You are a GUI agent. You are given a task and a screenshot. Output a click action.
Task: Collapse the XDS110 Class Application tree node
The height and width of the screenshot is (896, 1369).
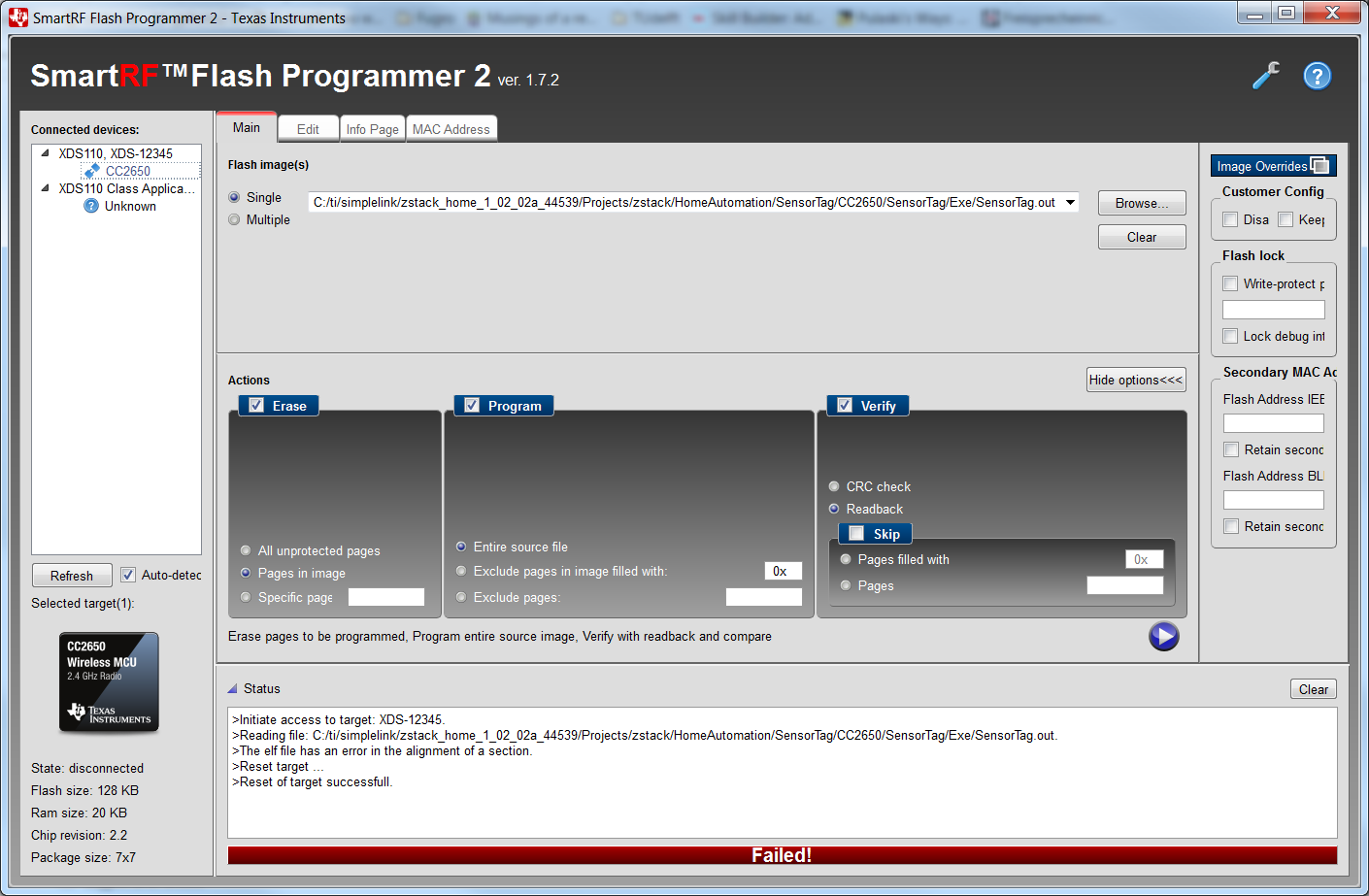(45, 188)
